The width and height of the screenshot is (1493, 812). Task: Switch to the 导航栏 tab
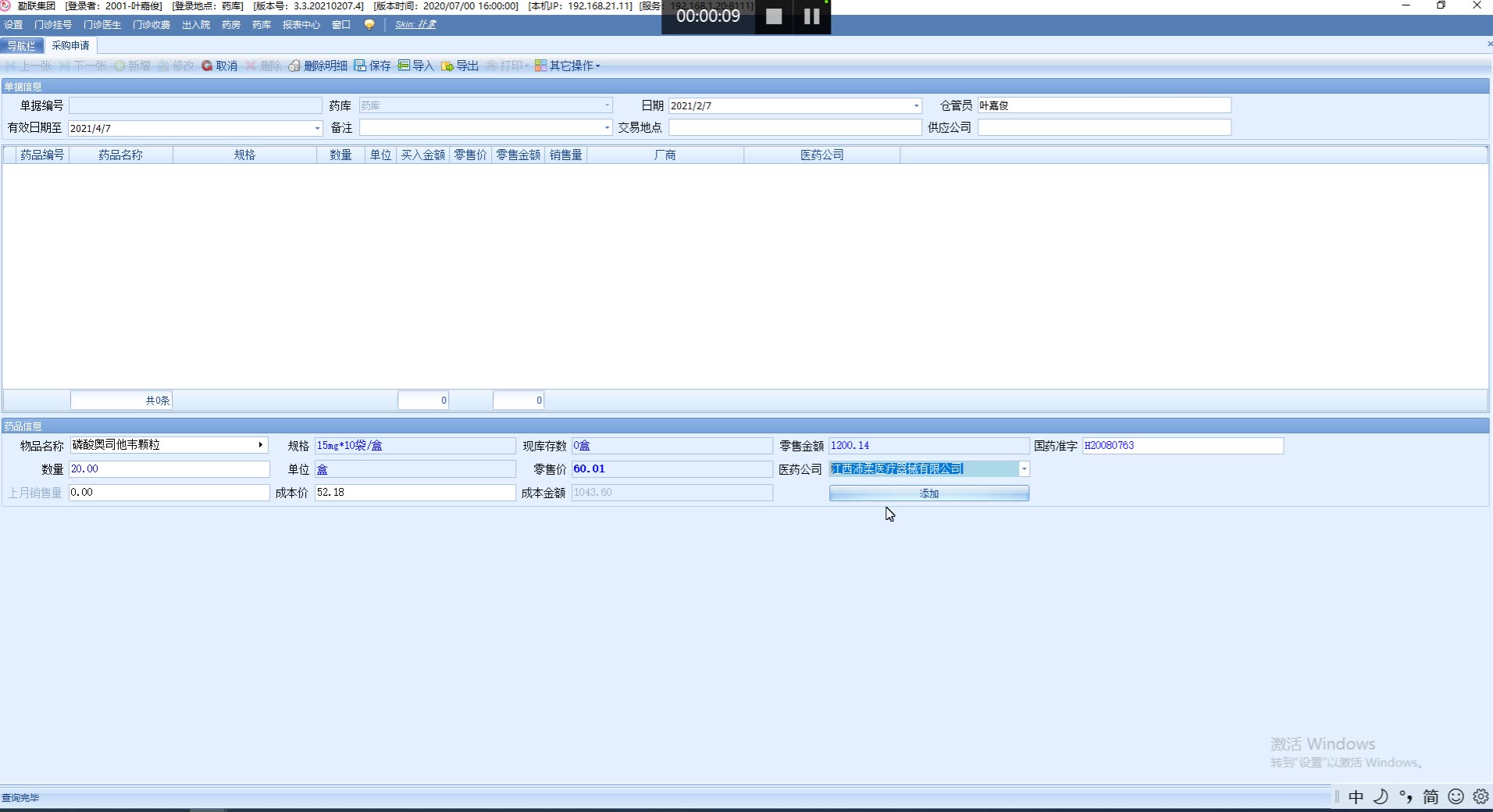click(22, 46)
